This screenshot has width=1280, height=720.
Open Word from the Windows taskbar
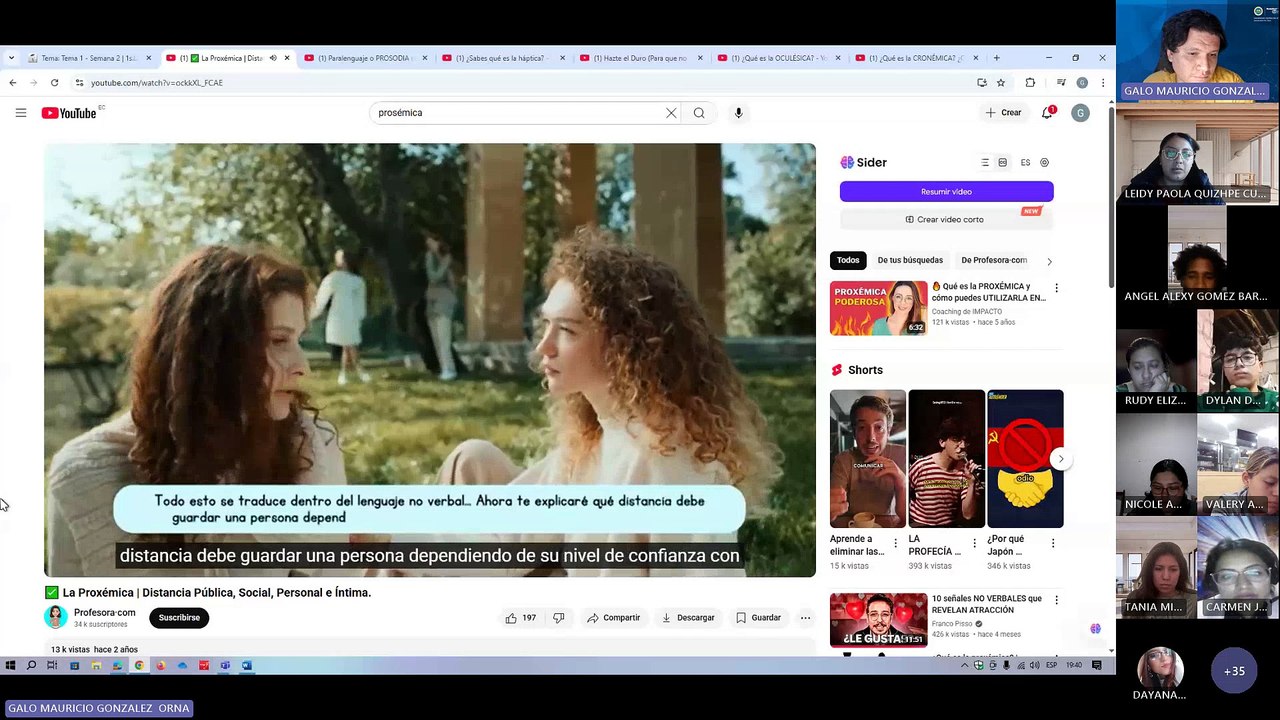[x=247, y=665]
